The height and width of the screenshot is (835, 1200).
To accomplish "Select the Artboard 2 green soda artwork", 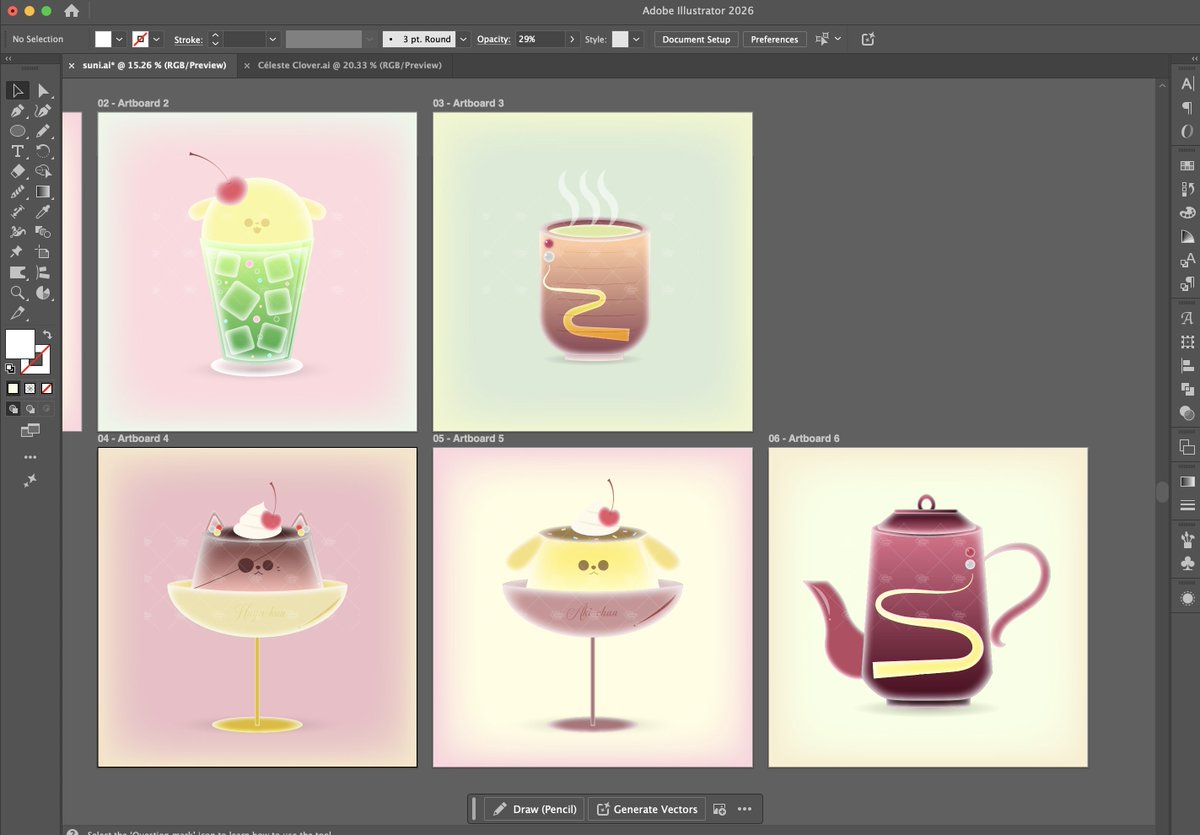I will coord(257,265).
